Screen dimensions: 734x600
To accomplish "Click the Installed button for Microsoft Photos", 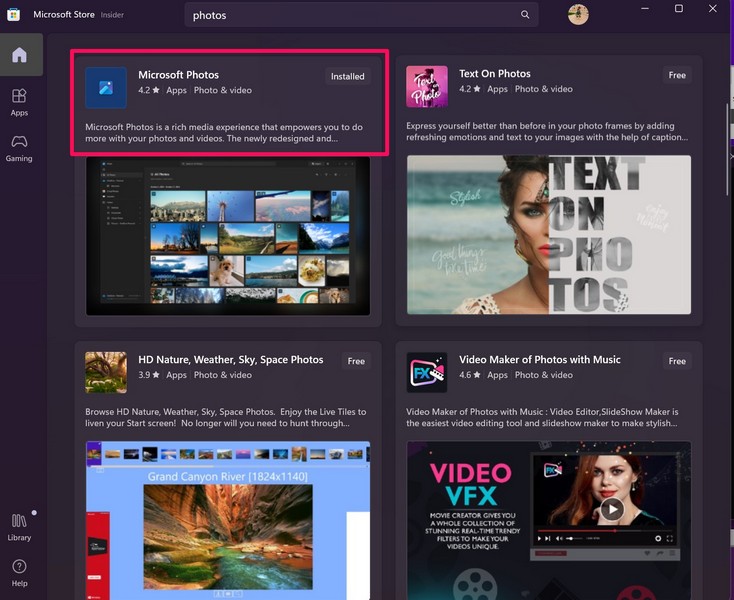I will (347, 76).
